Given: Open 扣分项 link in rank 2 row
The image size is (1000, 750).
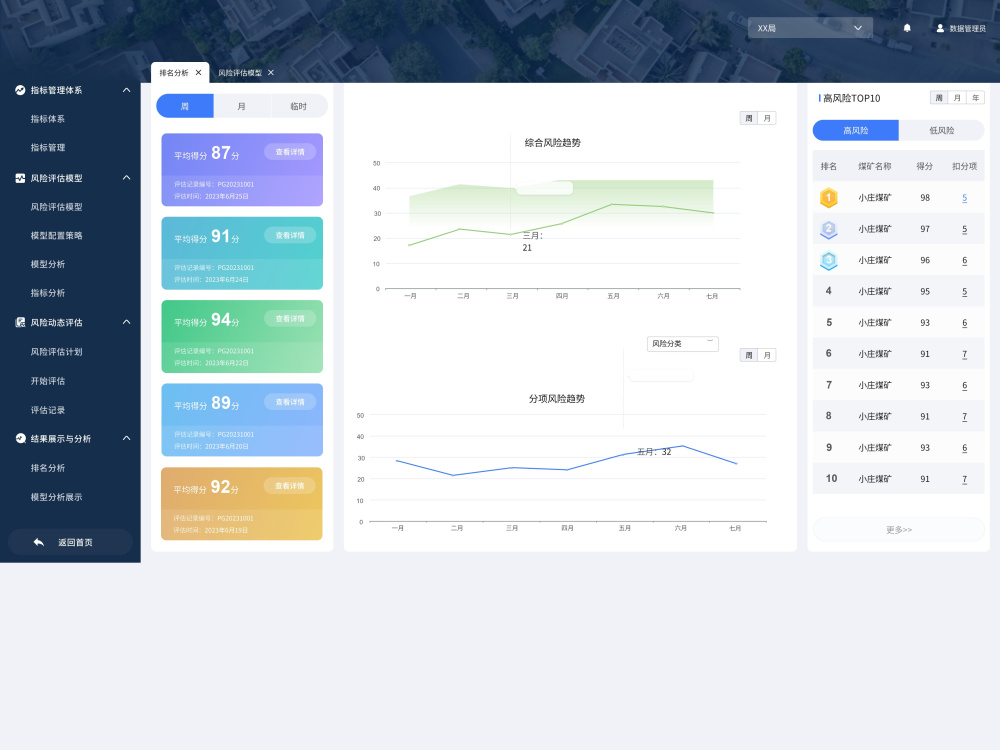Looking at the screenshot, I should click(x=964, y=229).
